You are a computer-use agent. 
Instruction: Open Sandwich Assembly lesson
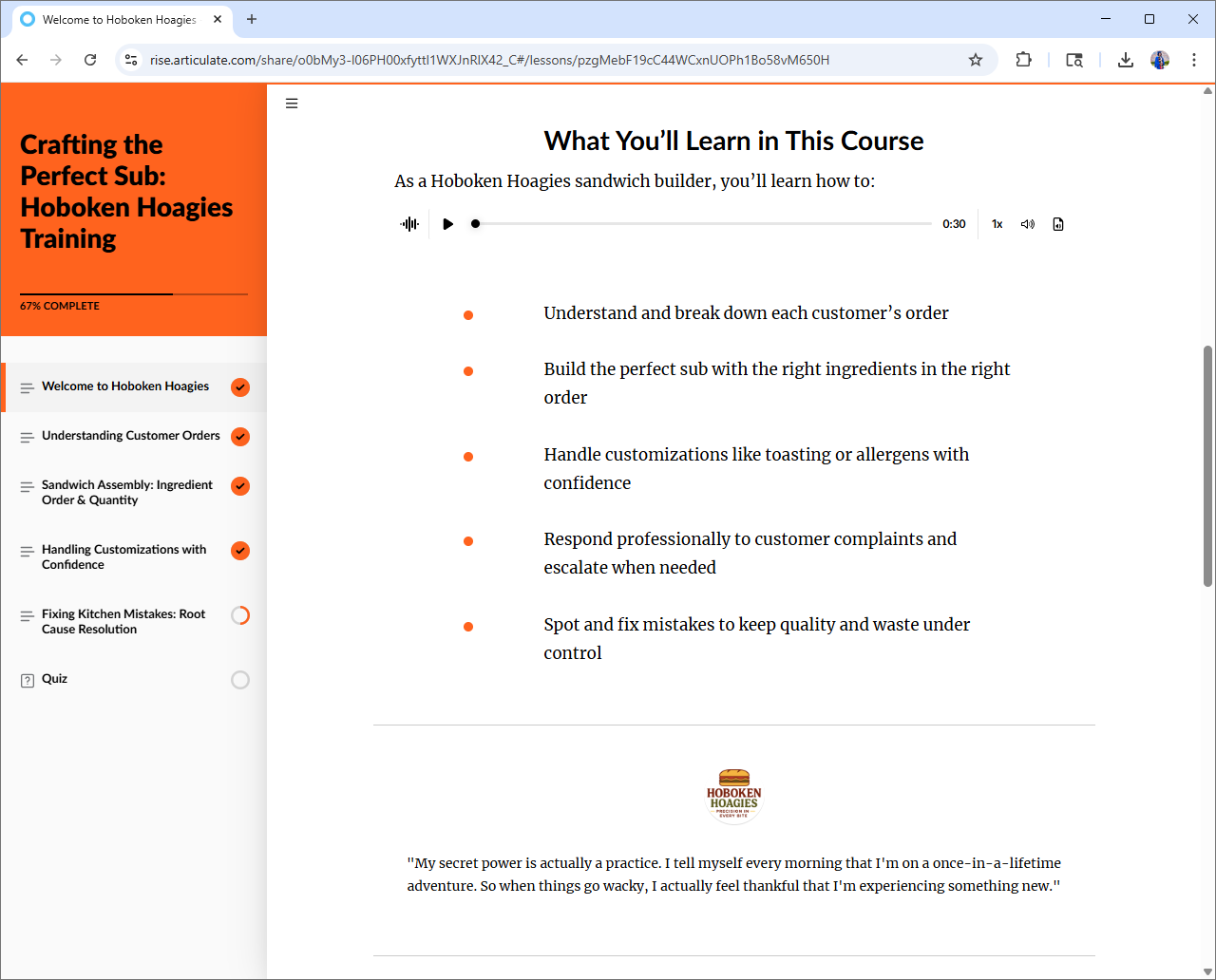127,492
